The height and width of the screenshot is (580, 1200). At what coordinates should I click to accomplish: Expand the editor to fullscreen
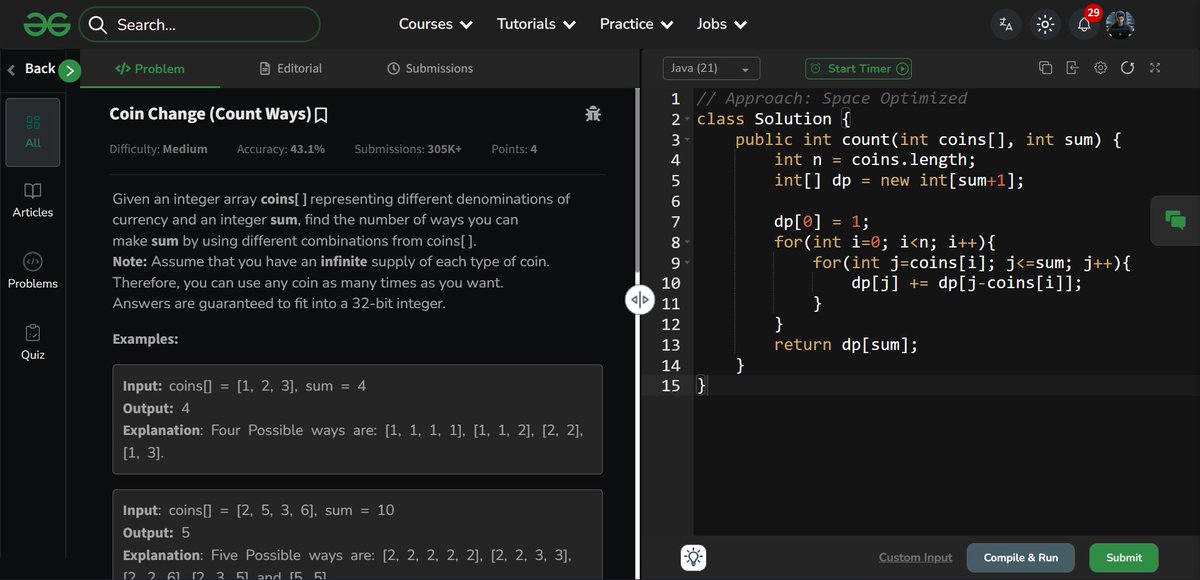click(1155, 68)
